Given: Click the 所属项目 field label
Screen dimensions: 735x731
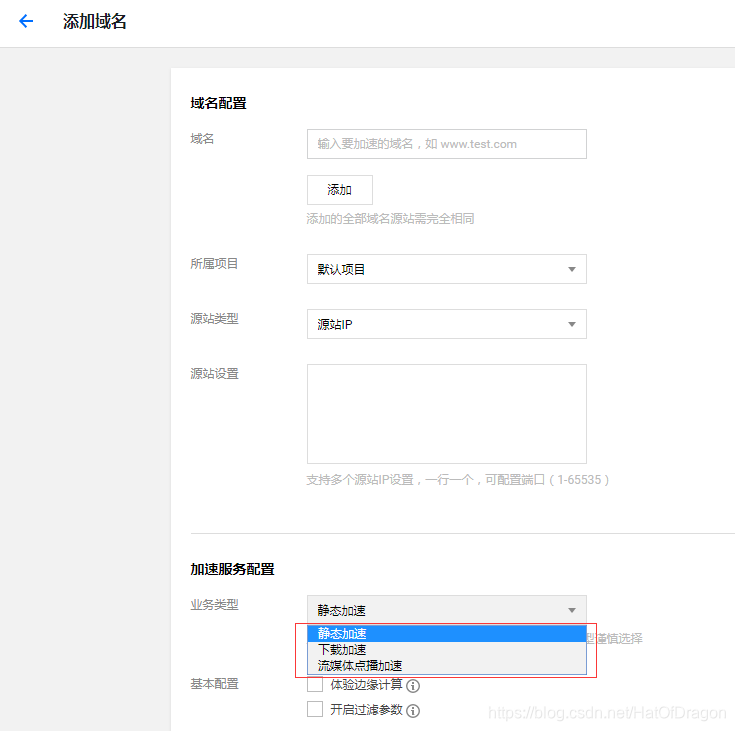Looking at the screenshot, I should 214,264.
